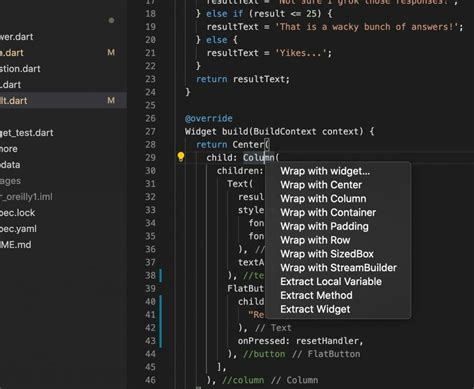Click the unsaved-changes dot above the file list
474x389 pixels.
coord(111,20)
